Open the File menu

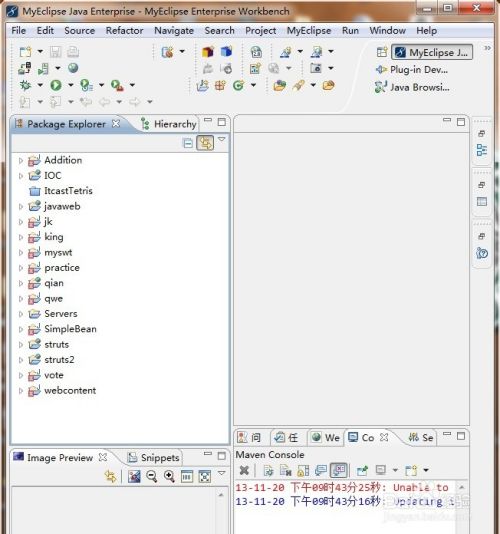18,31
